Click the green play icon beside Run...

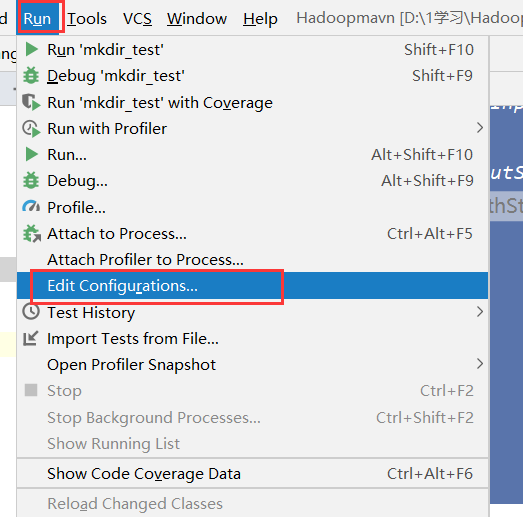pyautogui.click(x=32, y=154)
